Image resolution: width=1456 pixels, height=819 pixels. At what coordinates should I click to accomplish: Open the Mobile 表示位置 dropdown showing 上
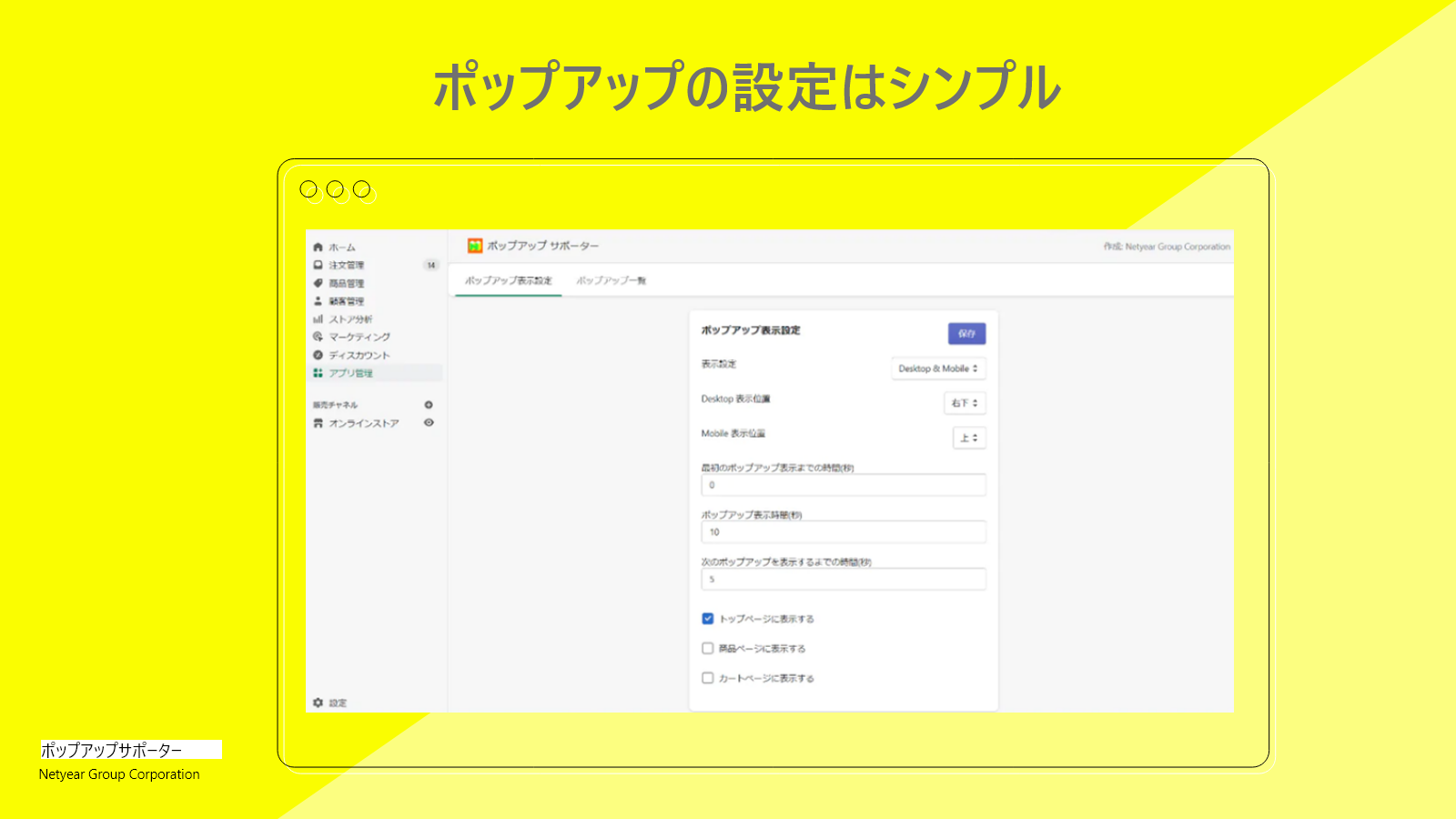pos(970,438)
